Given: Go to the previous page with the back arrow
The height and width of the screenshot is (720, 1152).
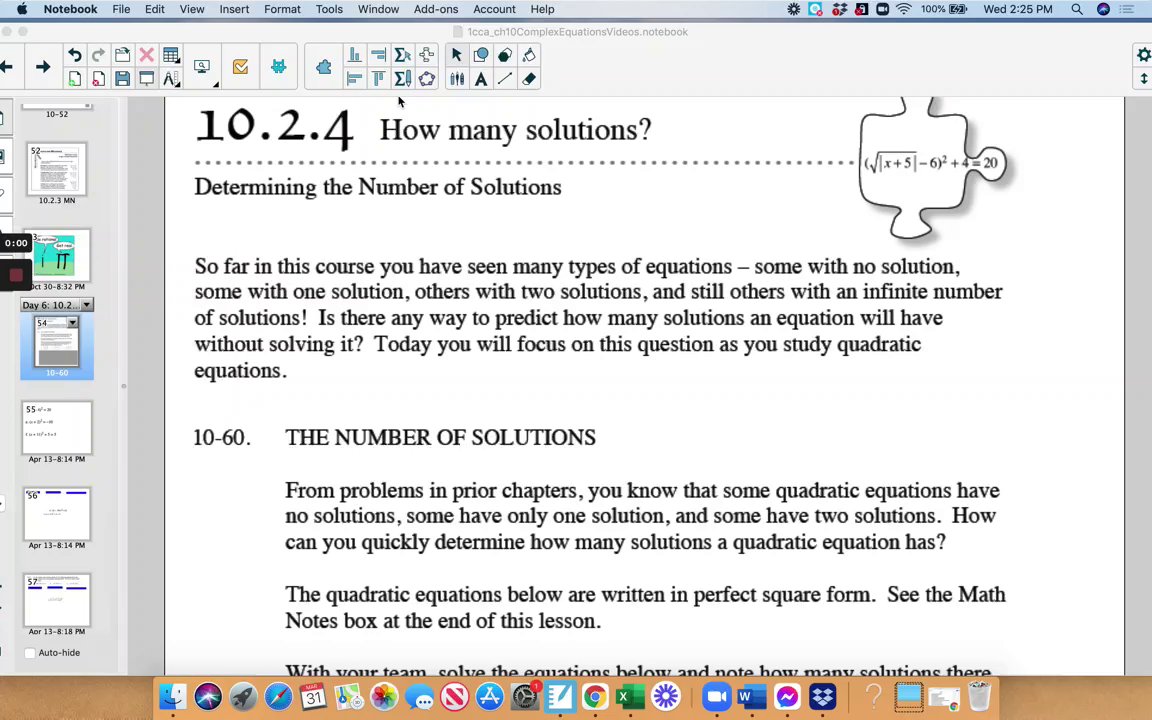Looking at the screenshot, I should pos(6,67).
